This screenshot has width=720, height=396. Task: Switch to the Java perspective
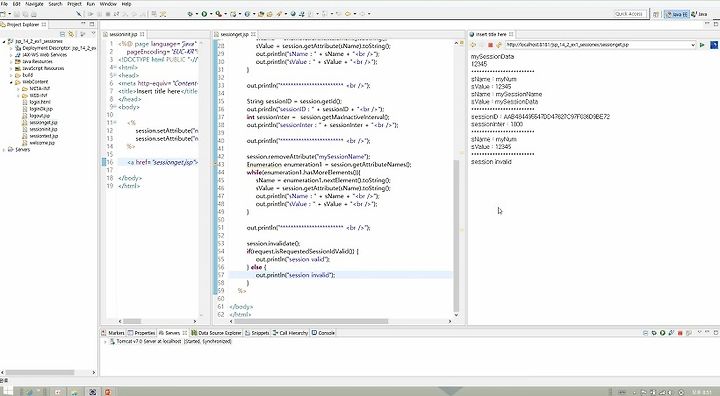(700, 14)
